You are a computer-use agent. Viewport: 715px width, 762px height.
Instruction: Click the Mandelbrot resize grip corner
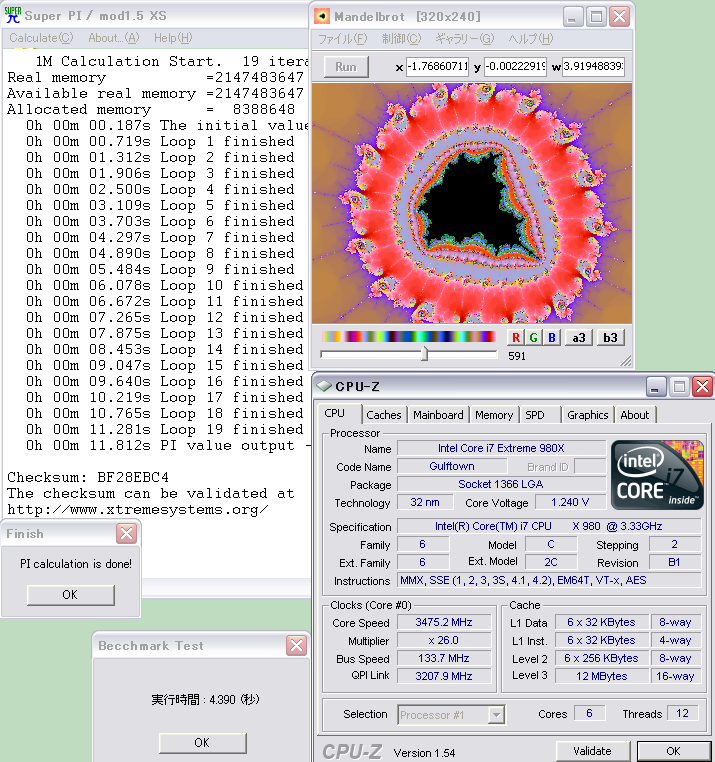tap(626, 361)
